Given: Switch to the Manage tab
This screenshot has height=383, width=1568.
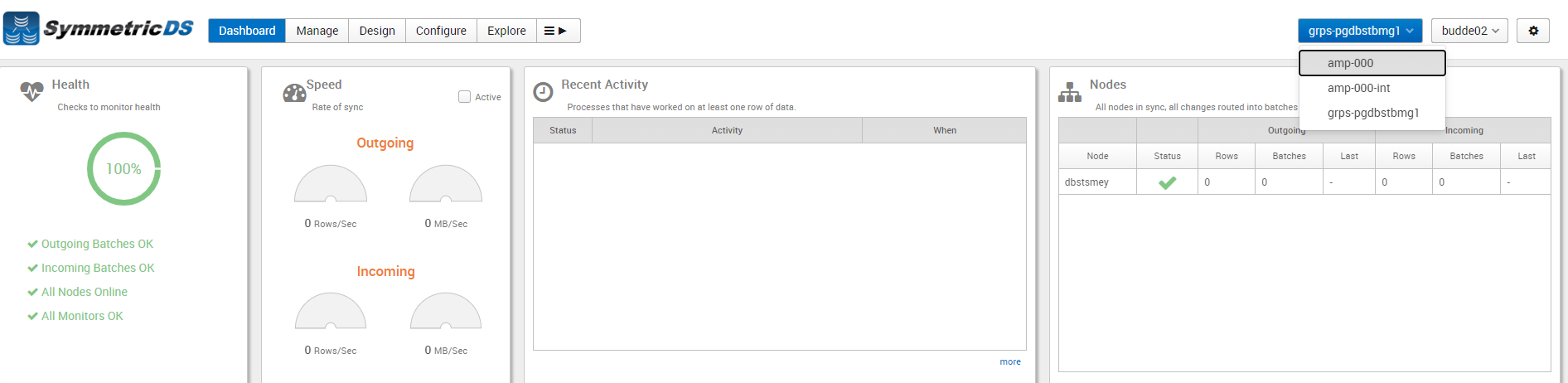Looking at the screenshot, I should point(317,31).
